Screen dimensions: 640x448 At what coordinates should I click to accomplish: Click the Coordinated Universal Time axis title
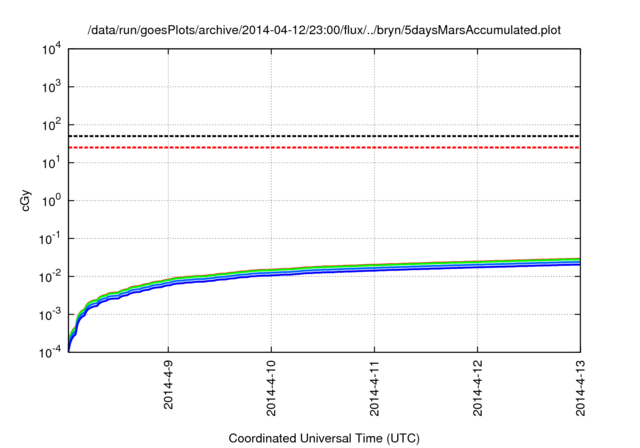324,438
